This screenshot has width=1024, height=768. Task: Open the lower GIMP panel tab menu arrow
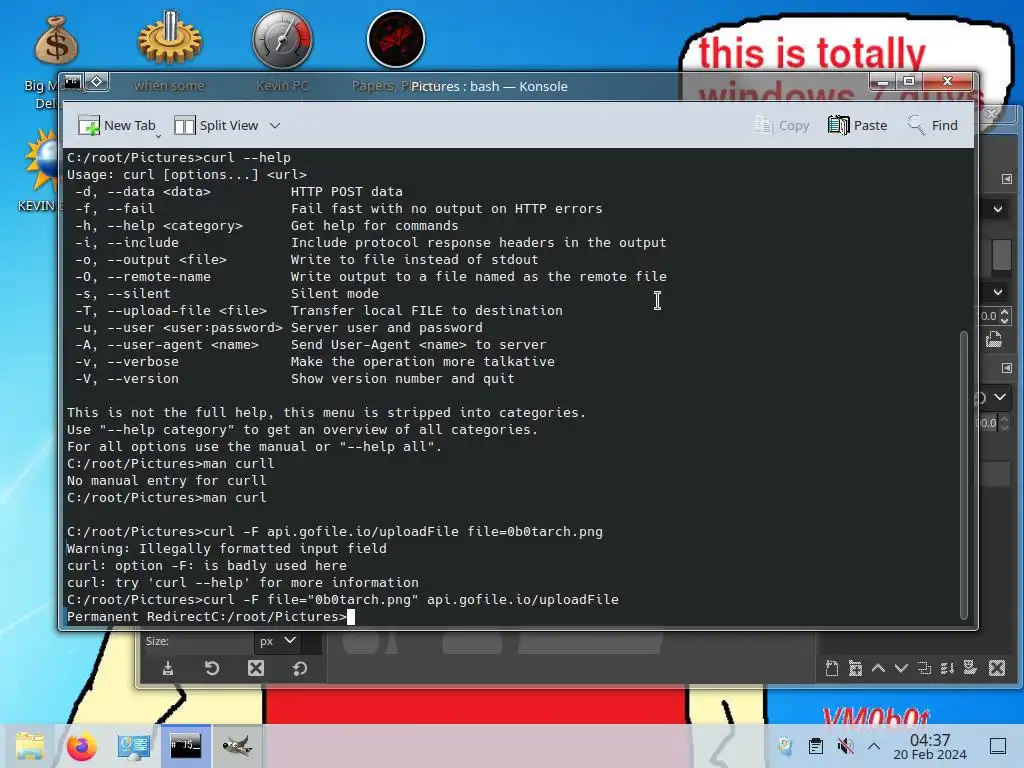[x=1006, y=368]
